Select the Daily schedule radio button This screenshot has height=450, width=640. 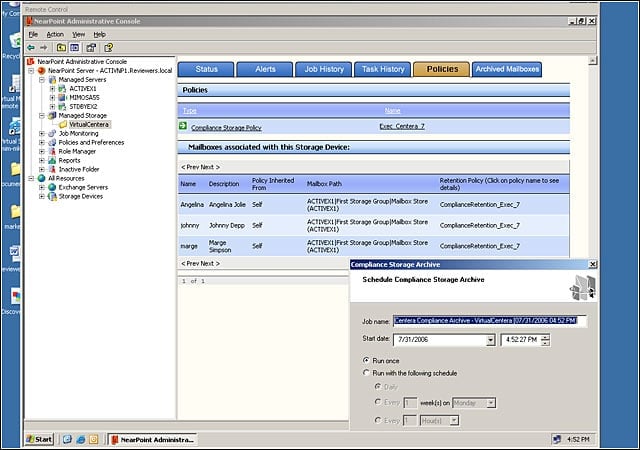pyautogui.click(x=378, y=386)
